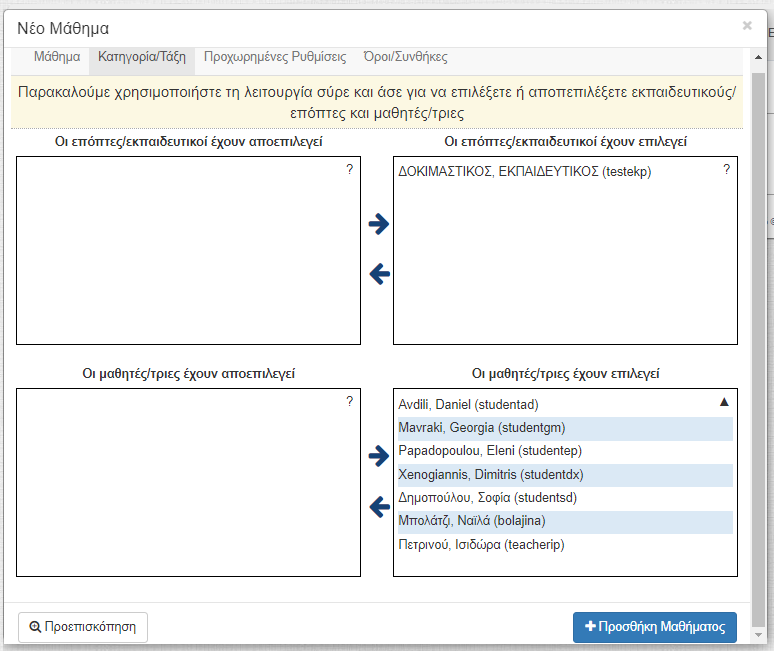
Task: Click help question mark in deselected students box
Action: click(349, 402)
